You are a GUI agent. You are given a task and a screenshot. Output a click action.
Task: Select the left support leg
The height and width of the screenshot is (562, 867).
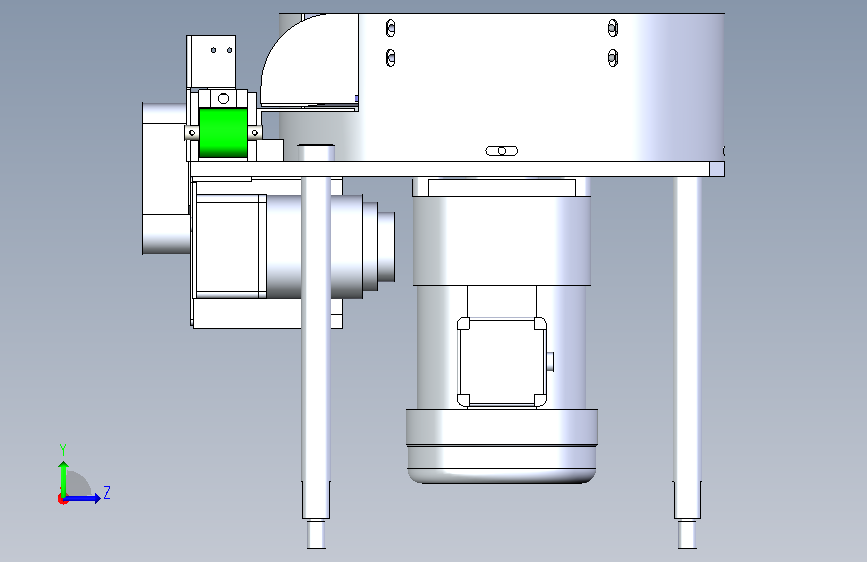[316, 347]
